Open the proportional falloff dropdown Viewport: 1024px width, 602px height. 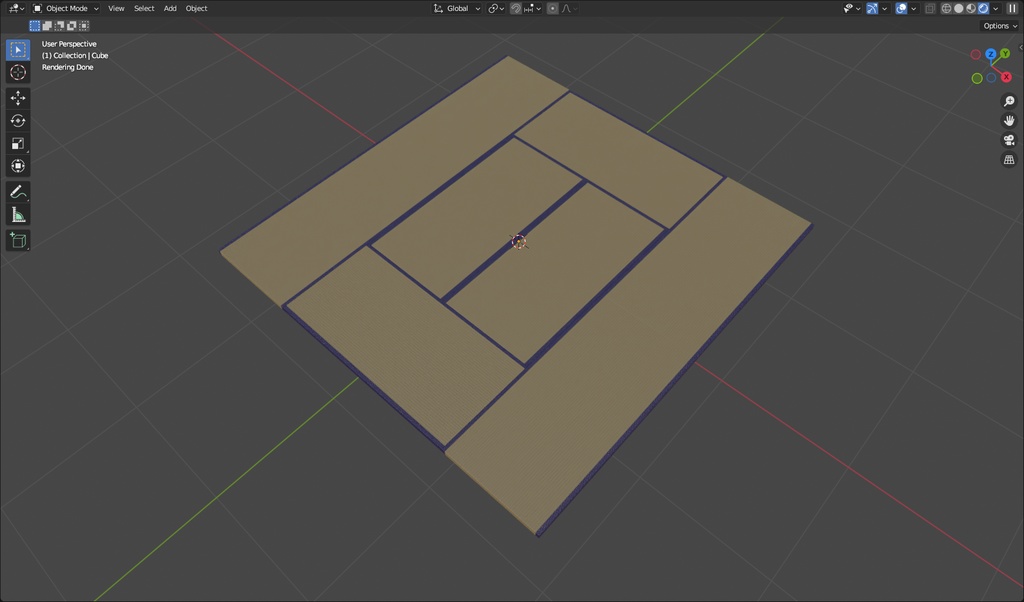(x=569, y=8)
